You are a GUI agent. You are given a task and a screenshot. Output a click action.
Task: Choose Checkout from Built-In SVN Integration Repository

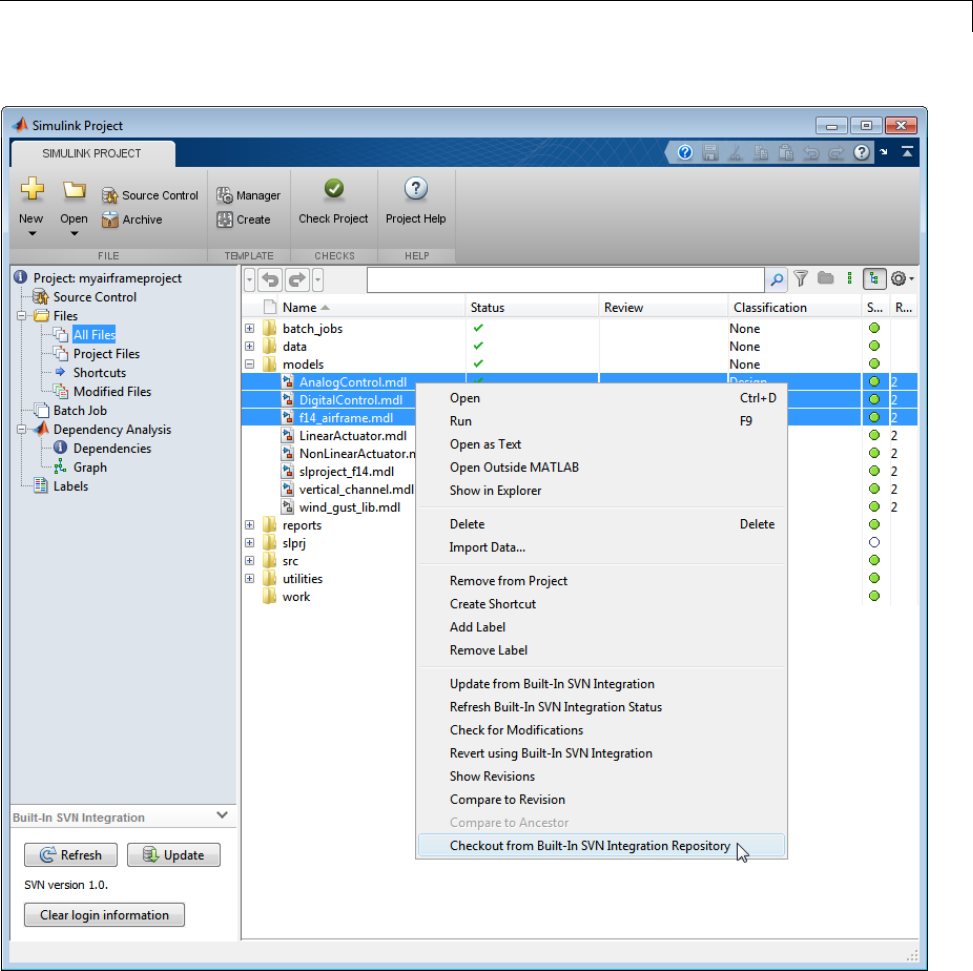pyautogui.click(x=601, y=846)
